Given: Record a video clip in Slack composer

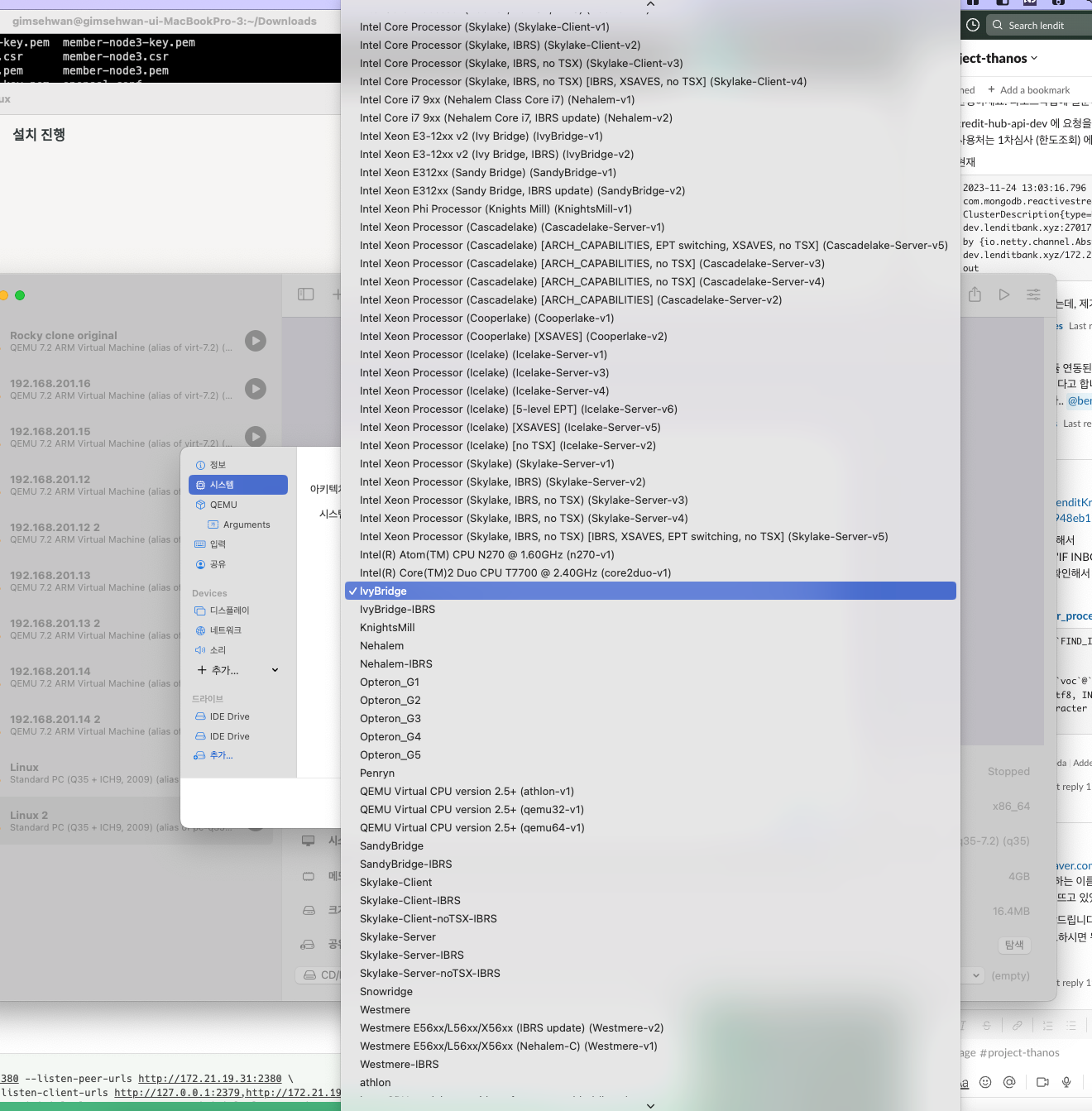Looking at the screenshot, I should click(1042, 1082).
